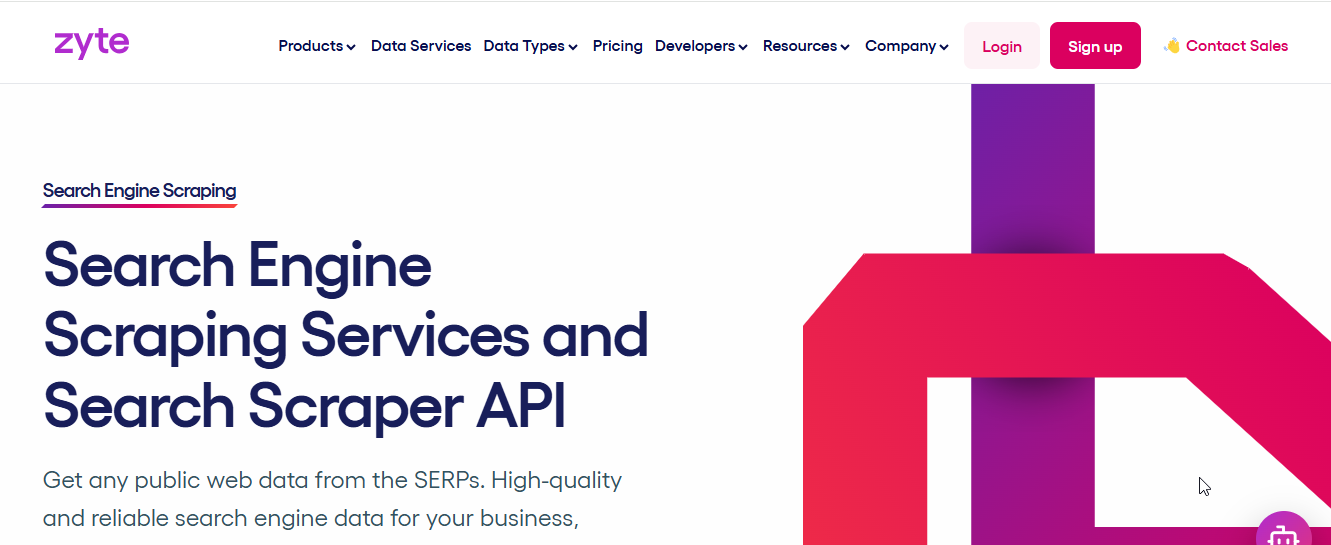Open the Data Types menu
Screen dimensions: 1331x545
[531, 46]
